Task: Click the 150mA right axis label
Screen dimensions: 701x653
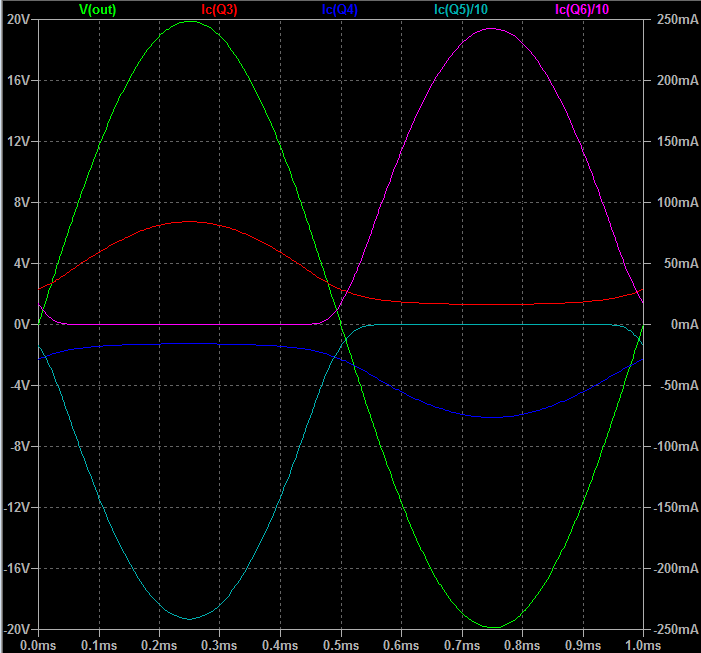Action: 677,141
